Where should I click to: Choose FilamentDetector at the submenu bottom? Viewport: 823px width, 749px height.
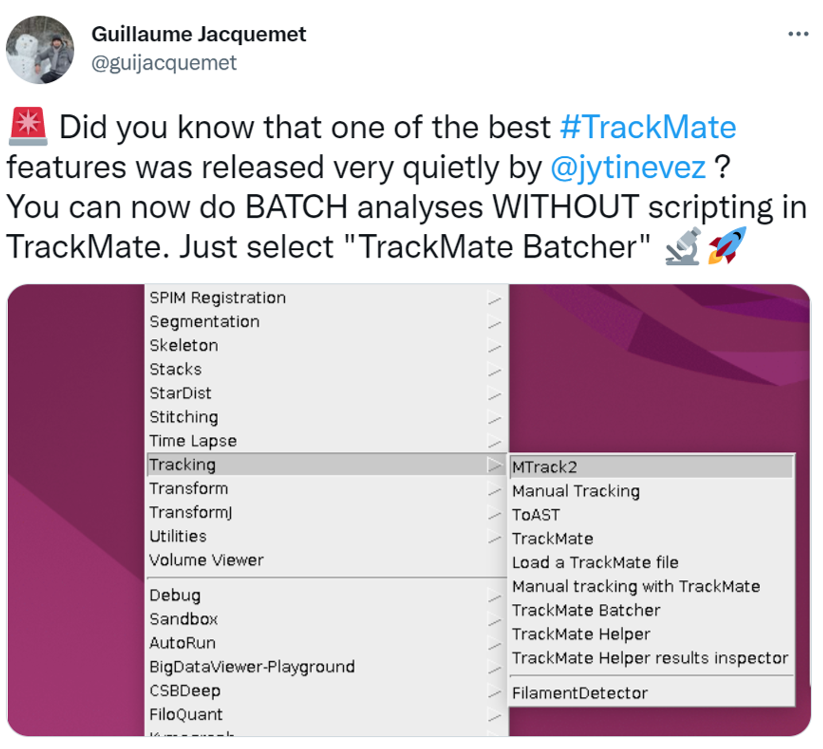tap(580, 693)
